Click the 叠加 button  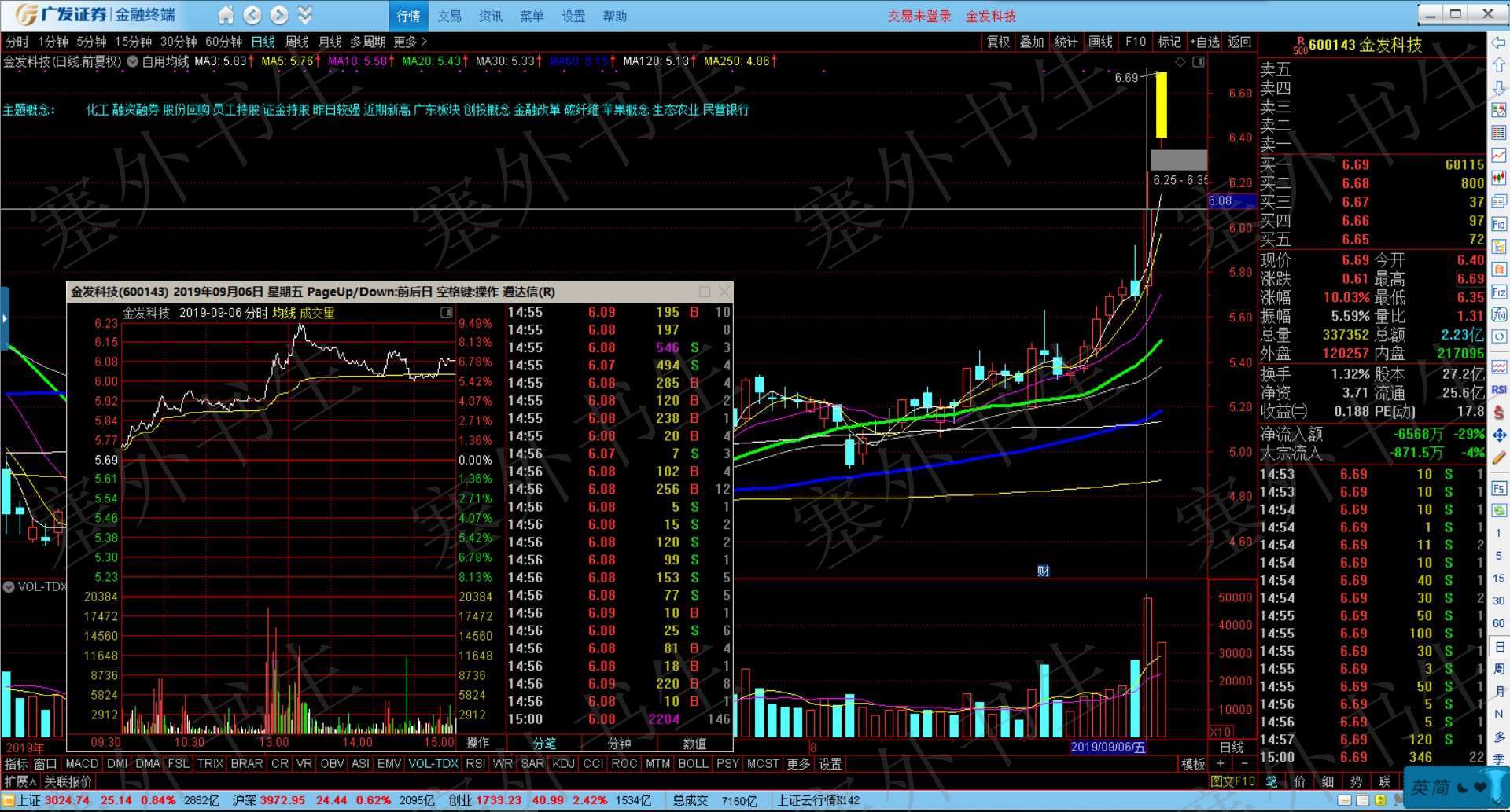(1032, 42)
